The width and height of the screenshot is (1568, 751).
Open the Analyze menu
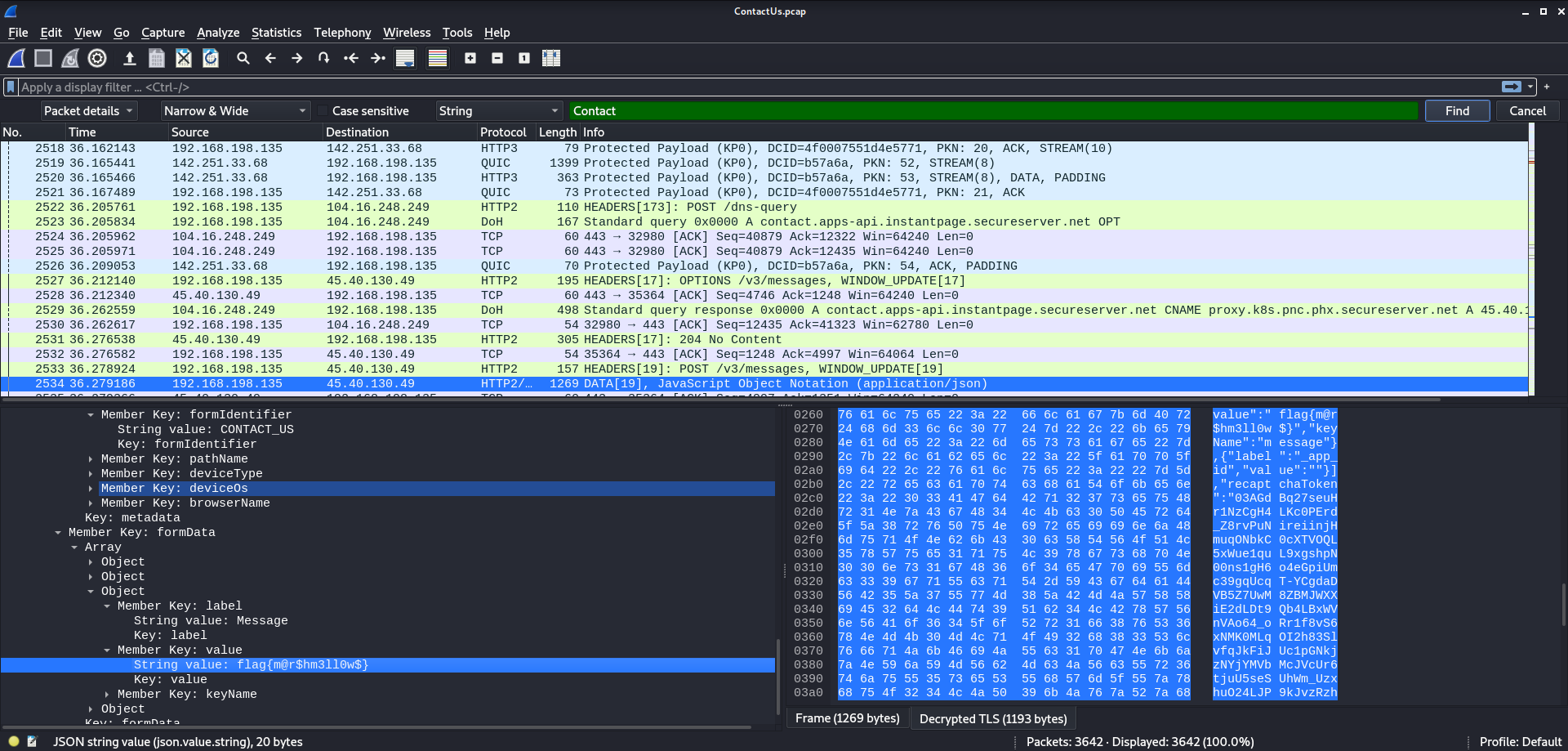point(218,33)
